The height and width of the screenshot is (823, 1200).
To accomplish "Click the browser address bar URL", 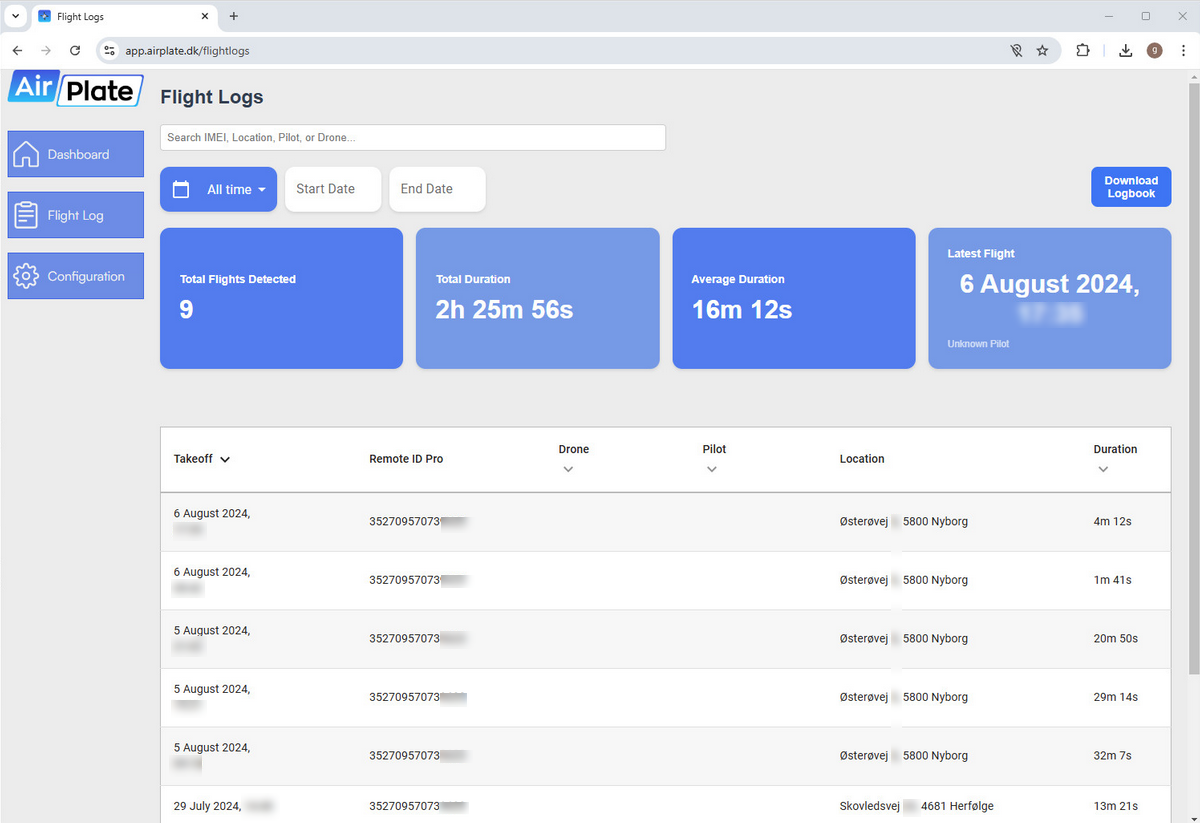I will (188, 50).
